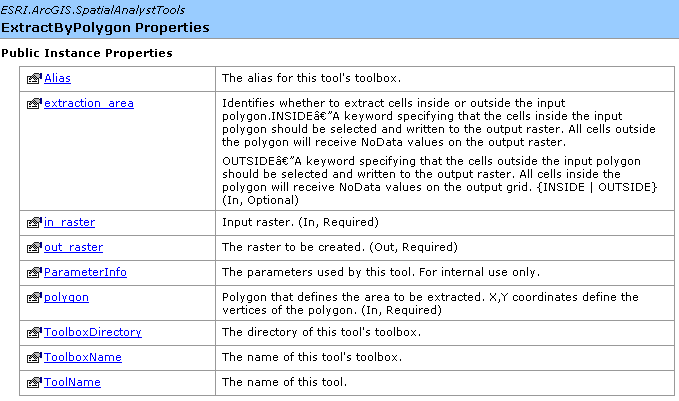
Task: Click the property icon beside ToolboxName
Action: tap(34, 357)
